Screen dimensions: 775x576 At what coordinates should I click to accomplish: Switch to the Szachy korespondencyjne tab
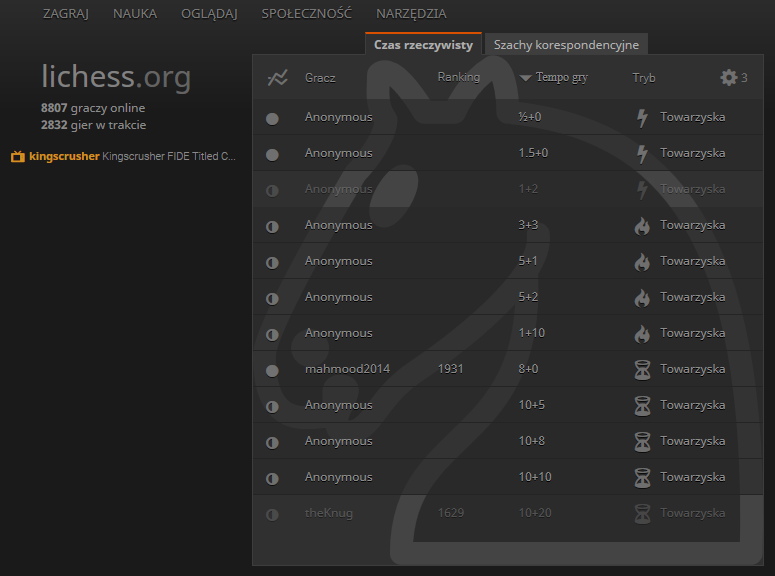pyautogui.click(x=566, y=44)
